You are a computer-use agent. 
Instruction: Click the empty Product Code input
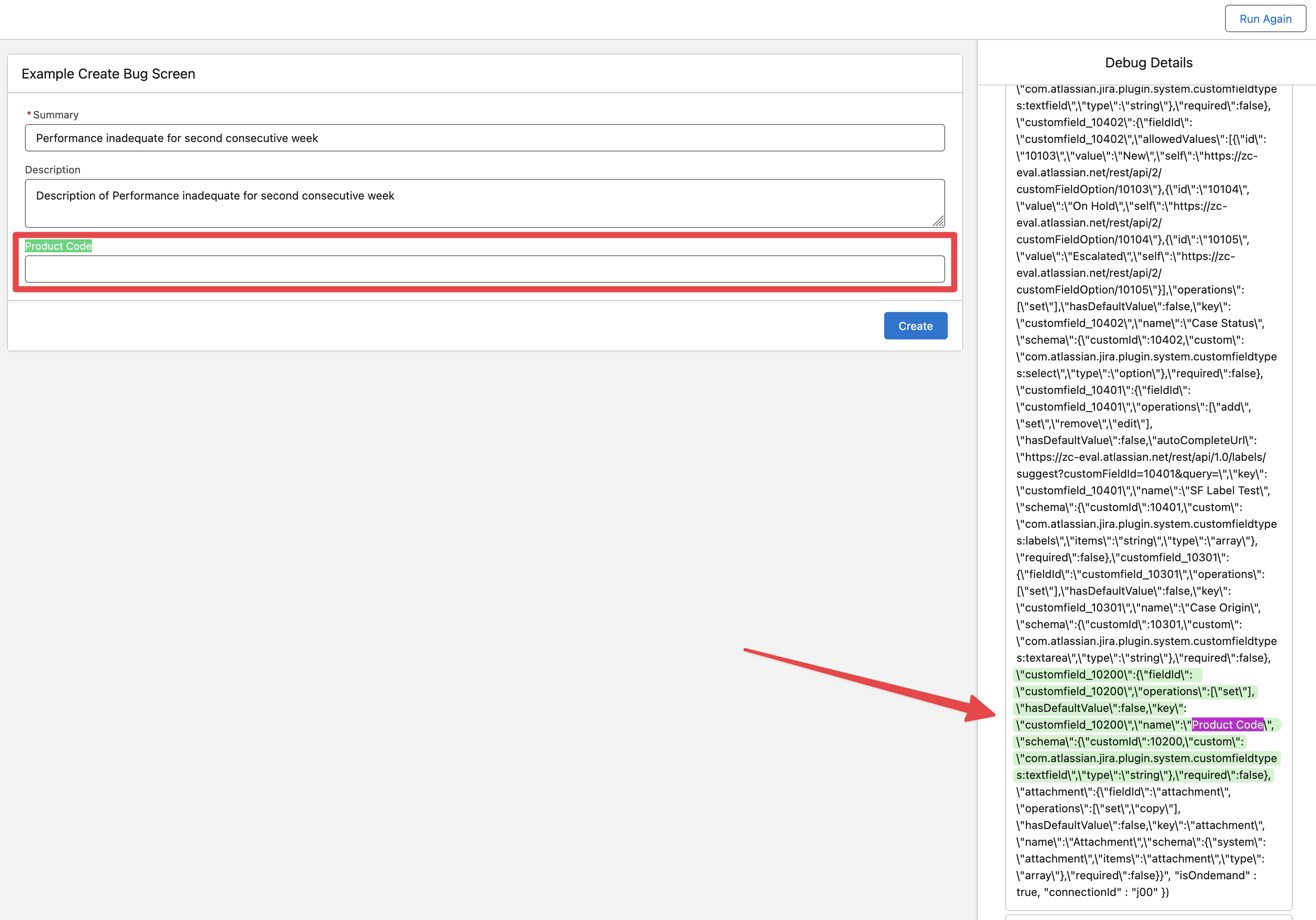[x=484, y=269]
